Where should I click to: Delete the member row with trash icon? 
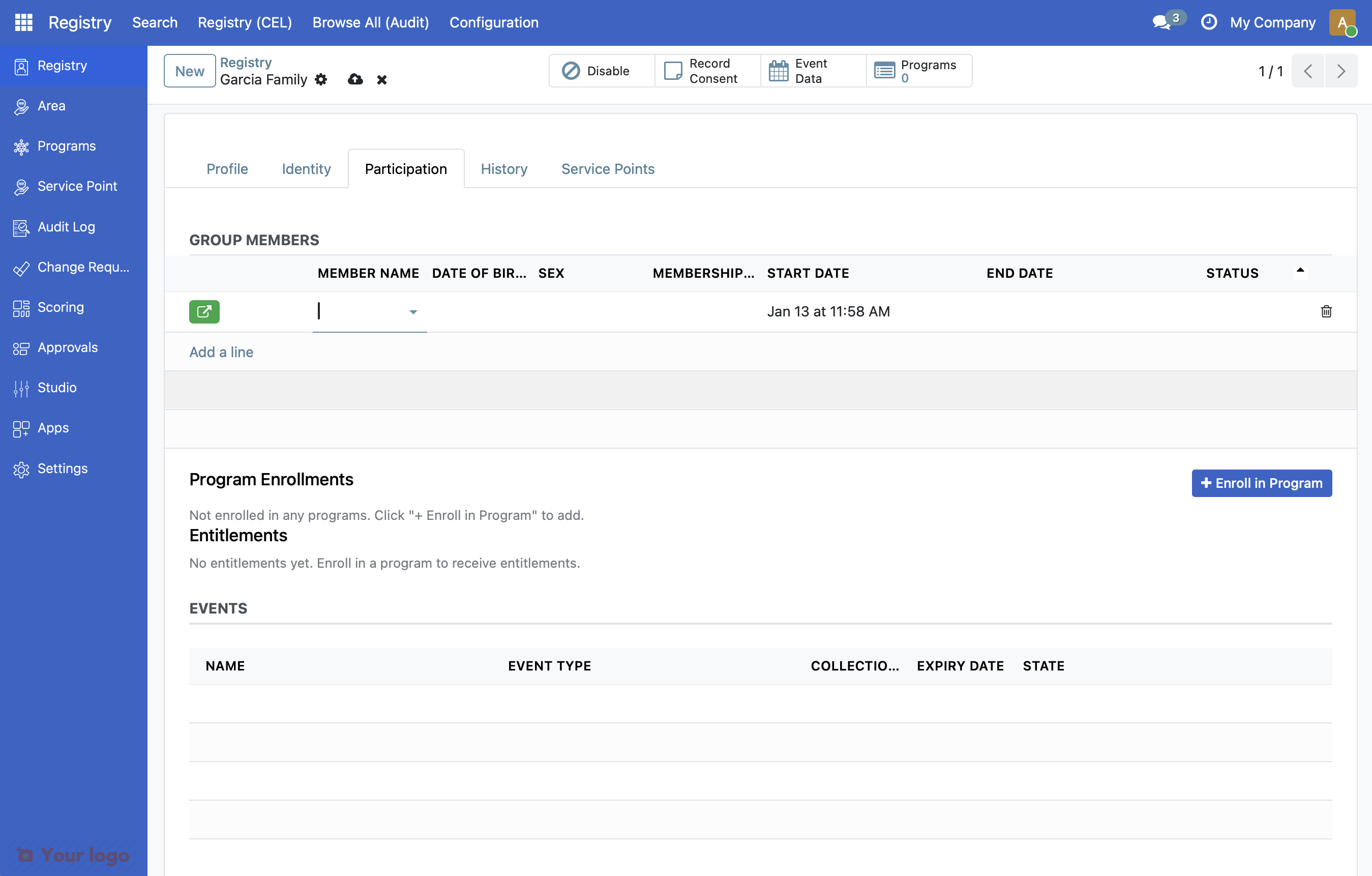coord(1326,312)
